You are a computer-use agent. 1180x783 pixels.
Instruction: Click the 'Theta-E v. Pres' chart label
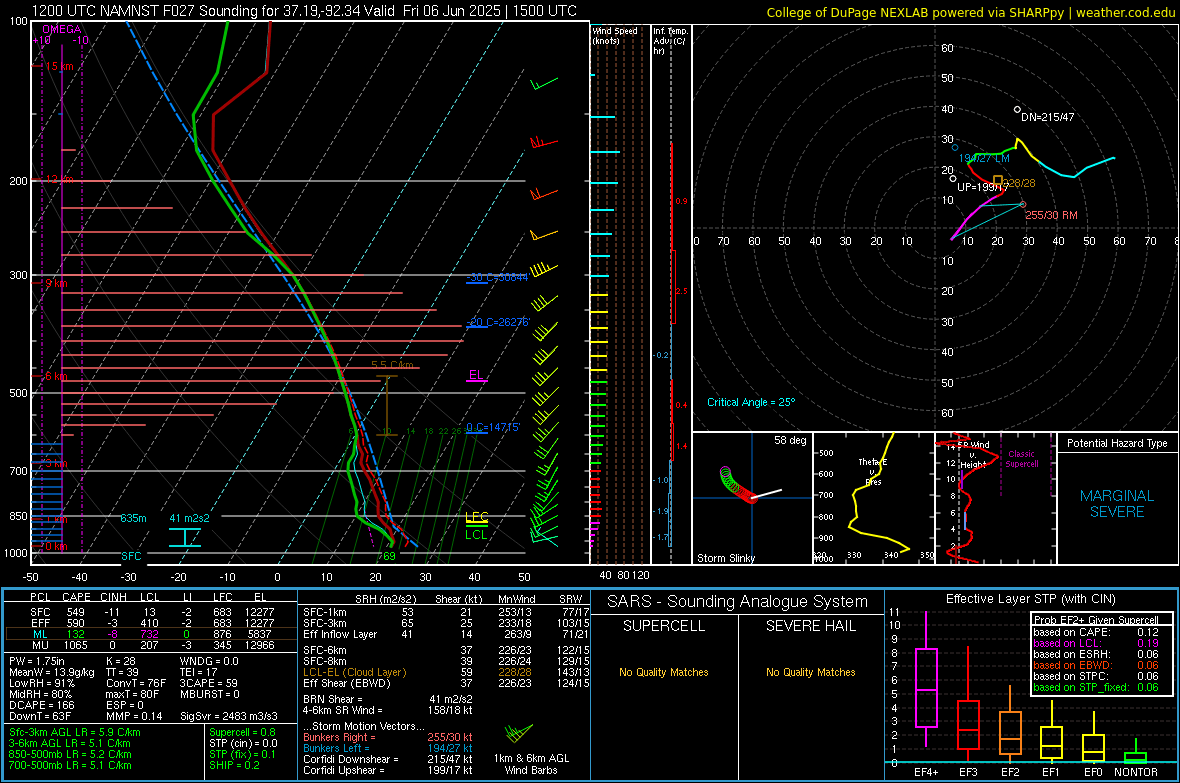pyautogui.click(x=873, y=471)
